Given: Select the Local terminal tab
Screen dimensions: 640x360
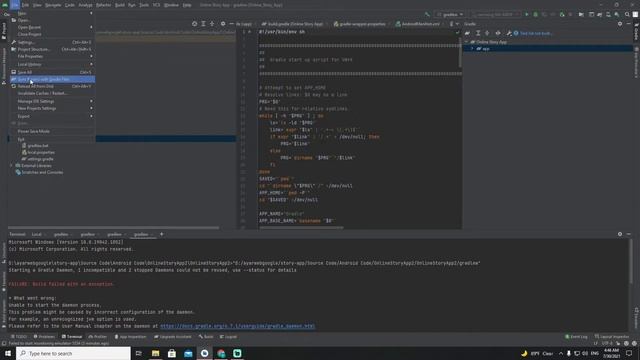Looking at the screenshot, I should pos(38,234).
